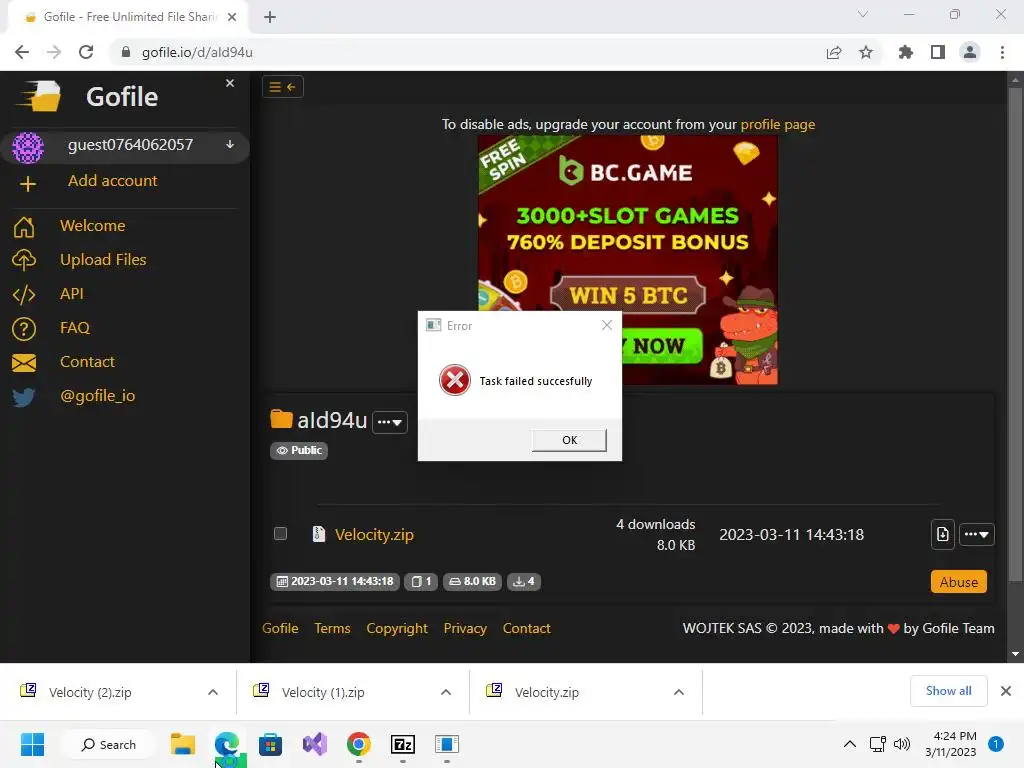The height and width of the screenshot is (768, 1024).
Task: Open the Gofile footer link
Action: 280,628
